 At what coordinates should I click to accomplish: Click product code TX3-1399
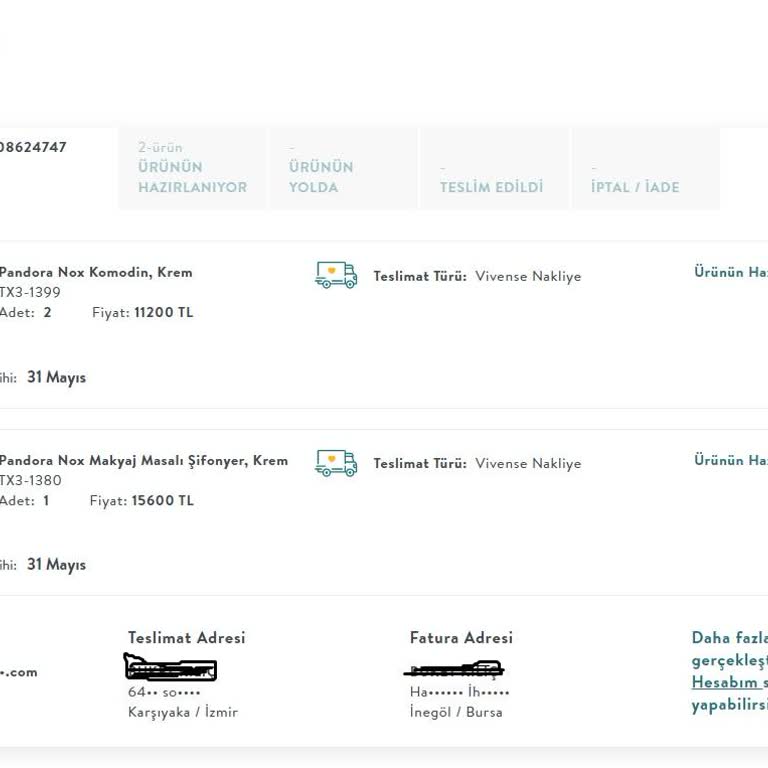(x=30, y=292)
